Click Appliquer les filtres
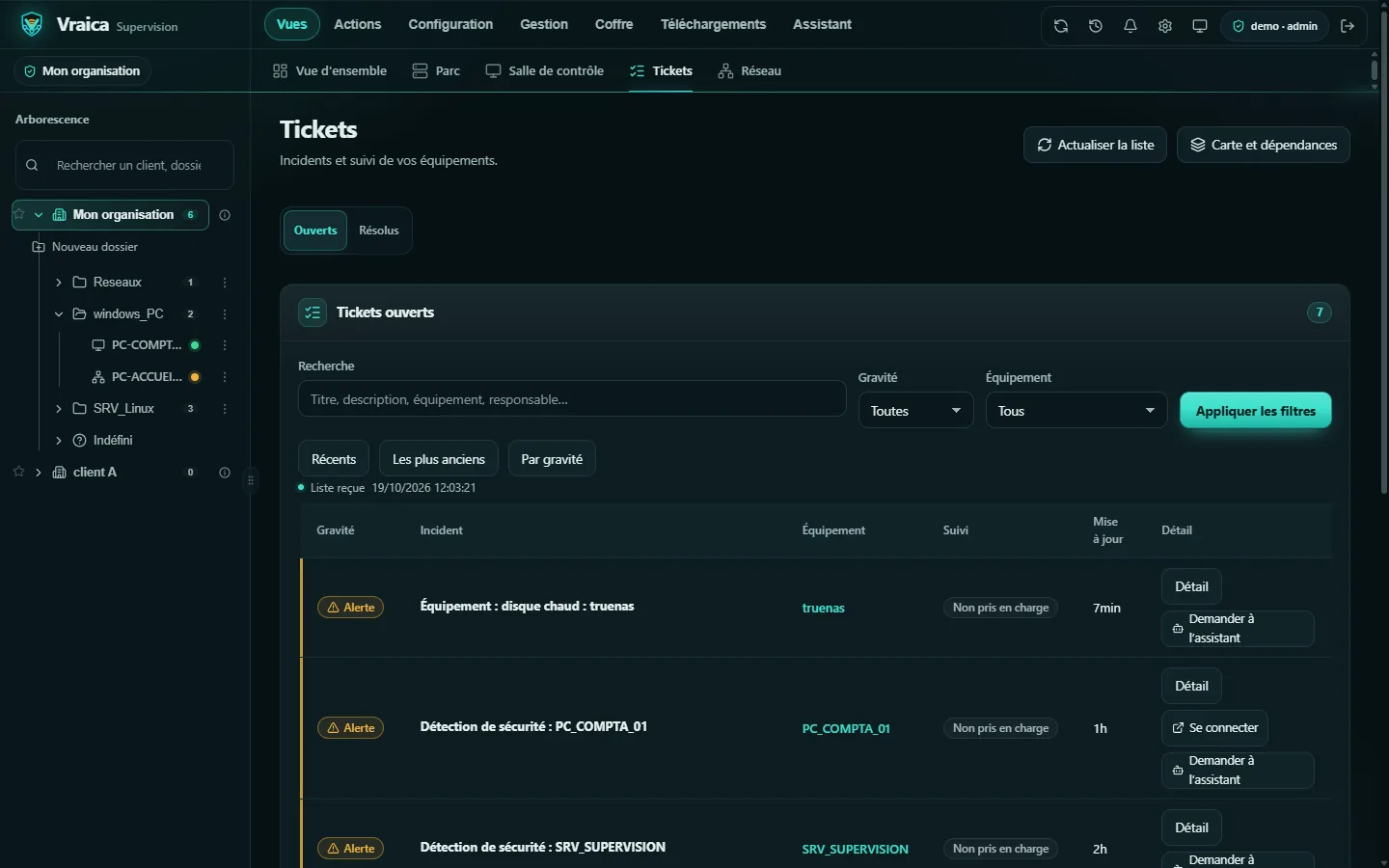 click(1256, 411)
